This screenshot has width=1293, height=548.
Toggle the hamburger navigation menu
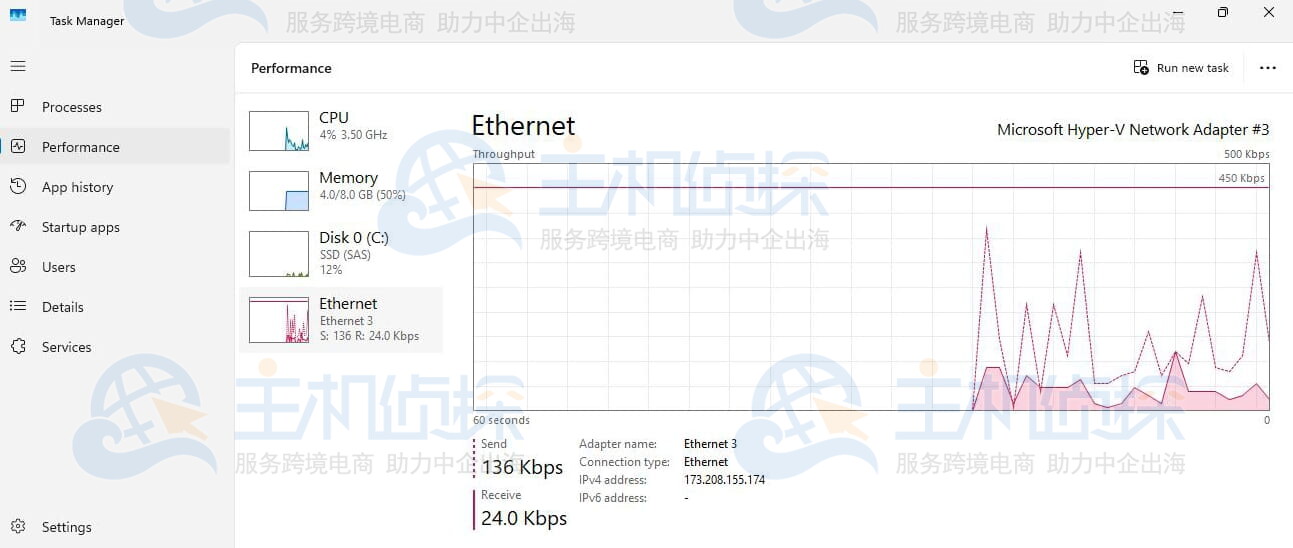(x=17, y=66)
